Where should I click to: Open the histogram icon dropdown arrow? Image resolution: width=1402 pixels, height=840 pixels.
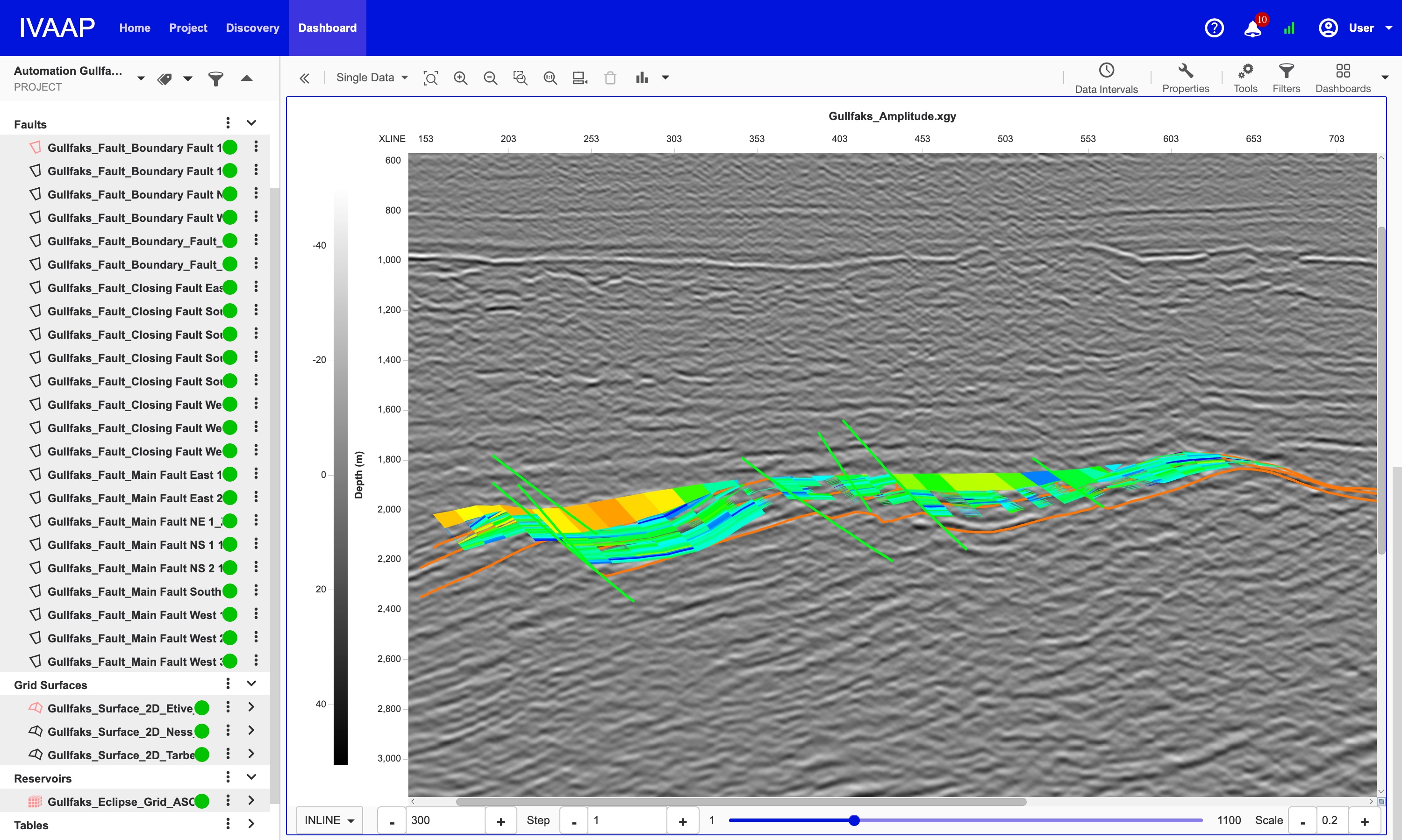coord(665,78)
